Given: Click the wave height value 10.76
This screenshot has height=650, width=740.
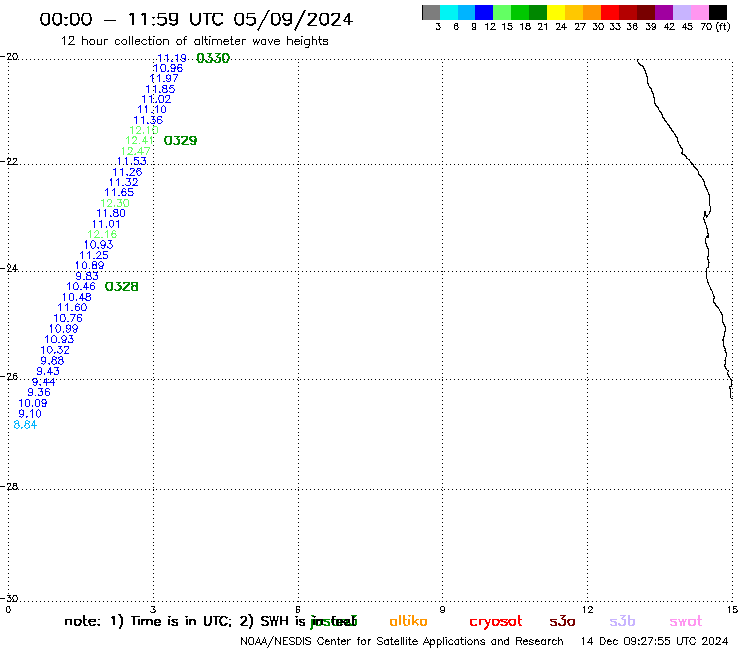Looking at the screenshot, I should click(x=68, y=319).
